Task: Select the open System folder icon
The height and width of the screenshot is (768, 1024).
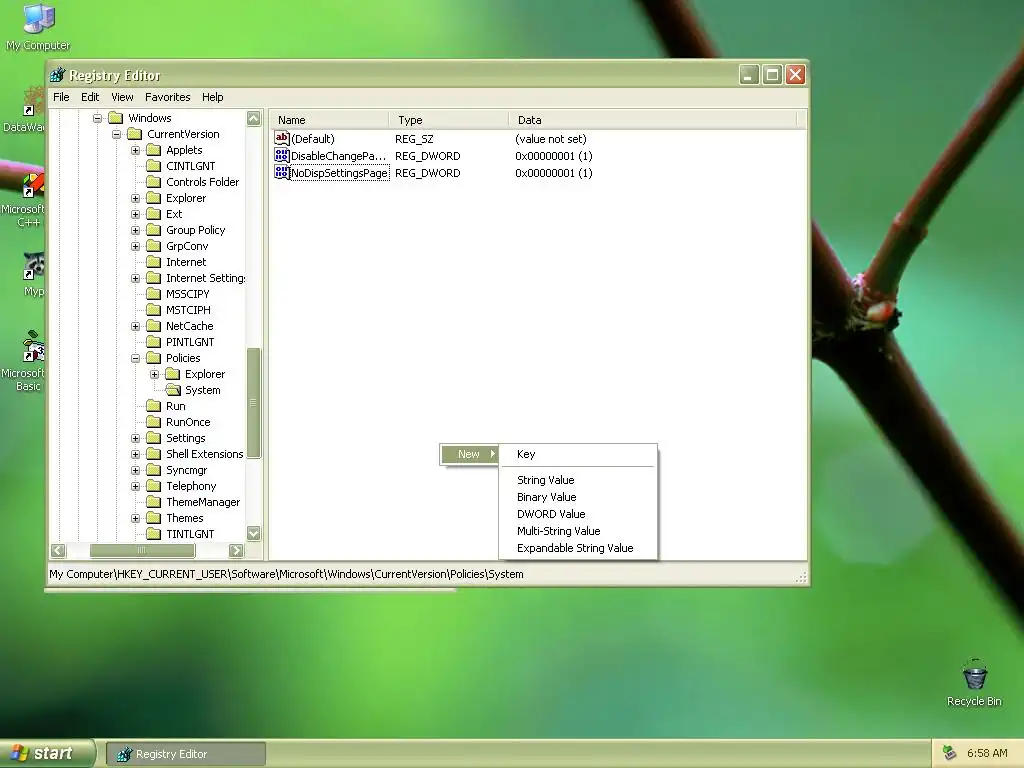Action: pos(172,390)
